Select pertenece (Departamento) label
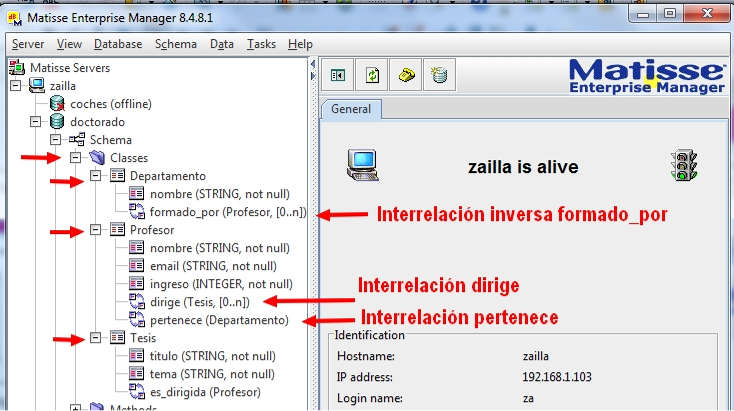734x411 pixels. [220, 320]
